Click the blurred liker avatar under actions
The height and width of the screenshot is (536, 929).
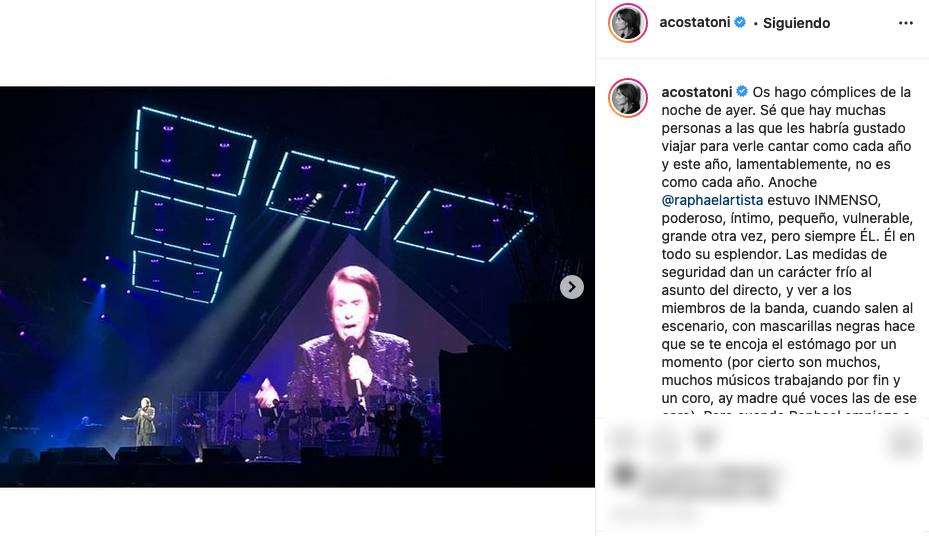coord(622,474)
